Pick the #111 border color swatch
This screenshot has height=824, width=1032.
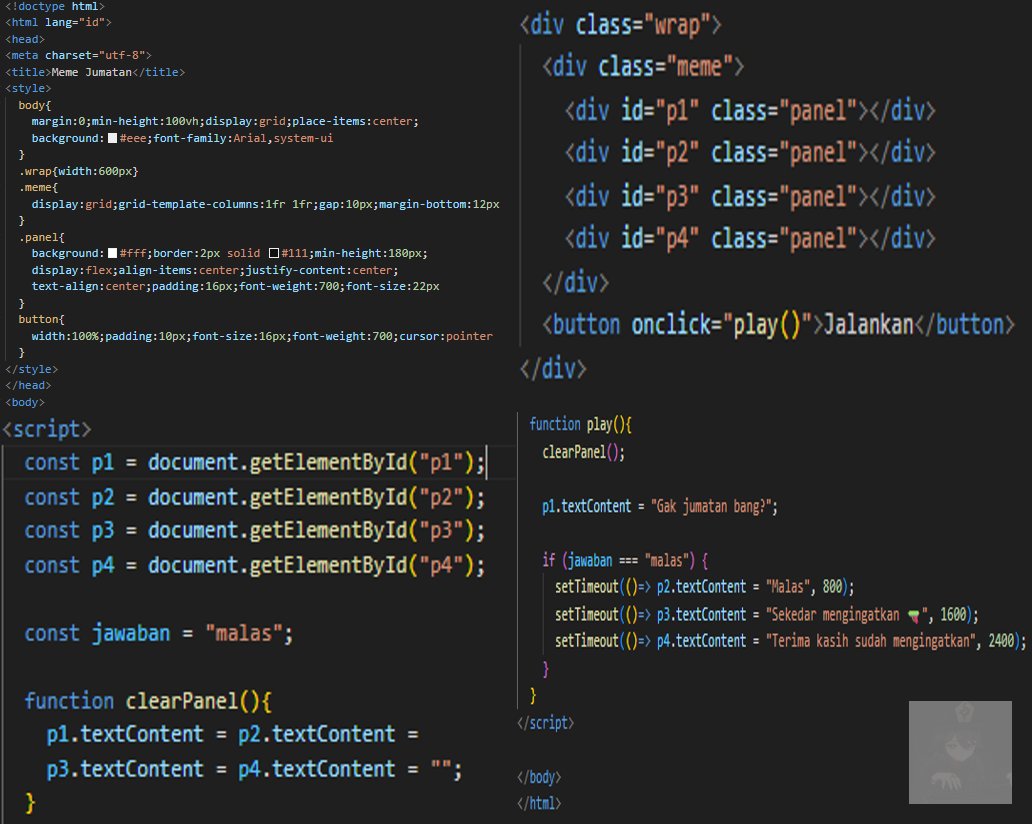click(x=274, y=253)
